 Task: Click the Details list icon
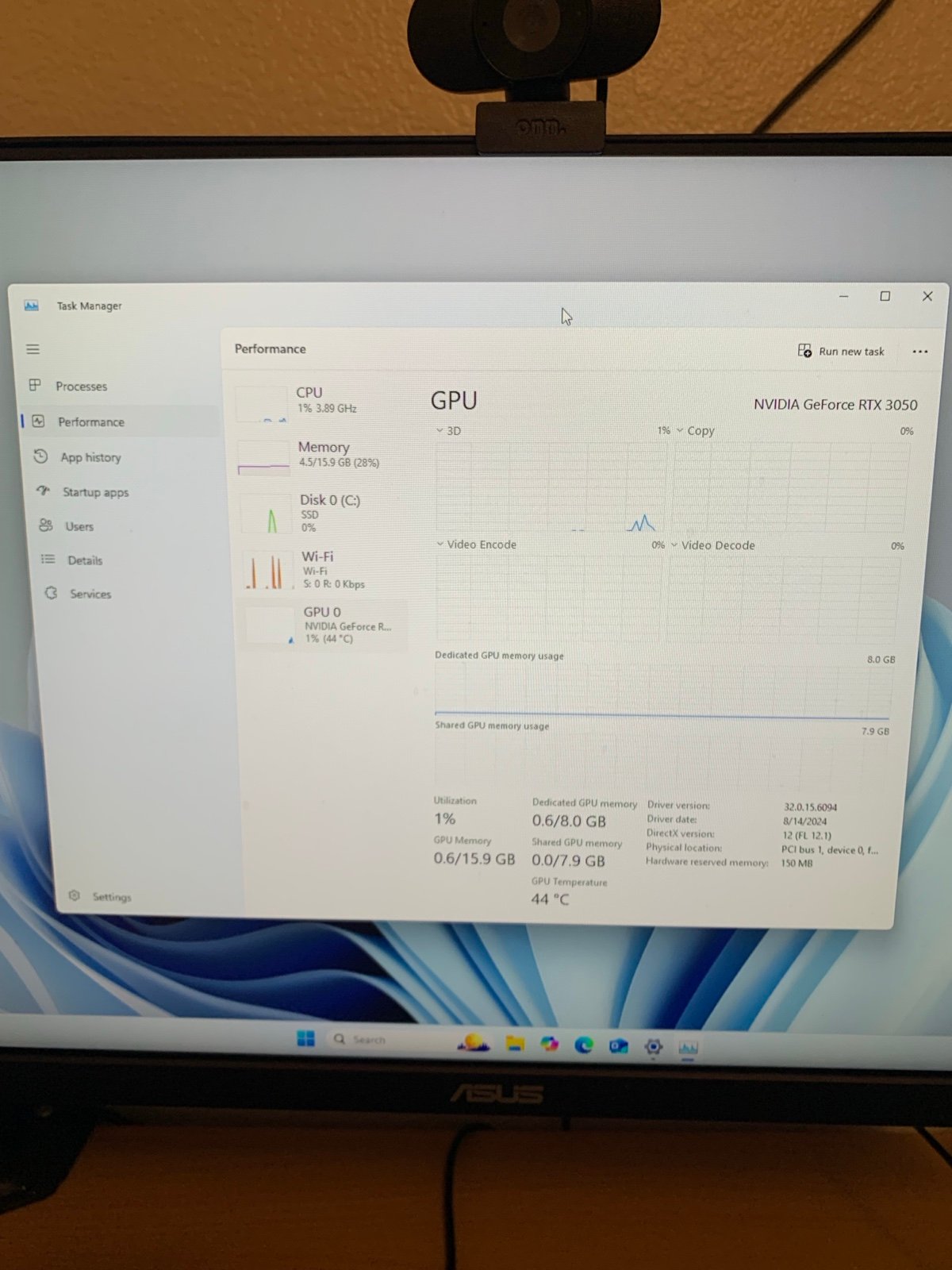tap(48, 560)
